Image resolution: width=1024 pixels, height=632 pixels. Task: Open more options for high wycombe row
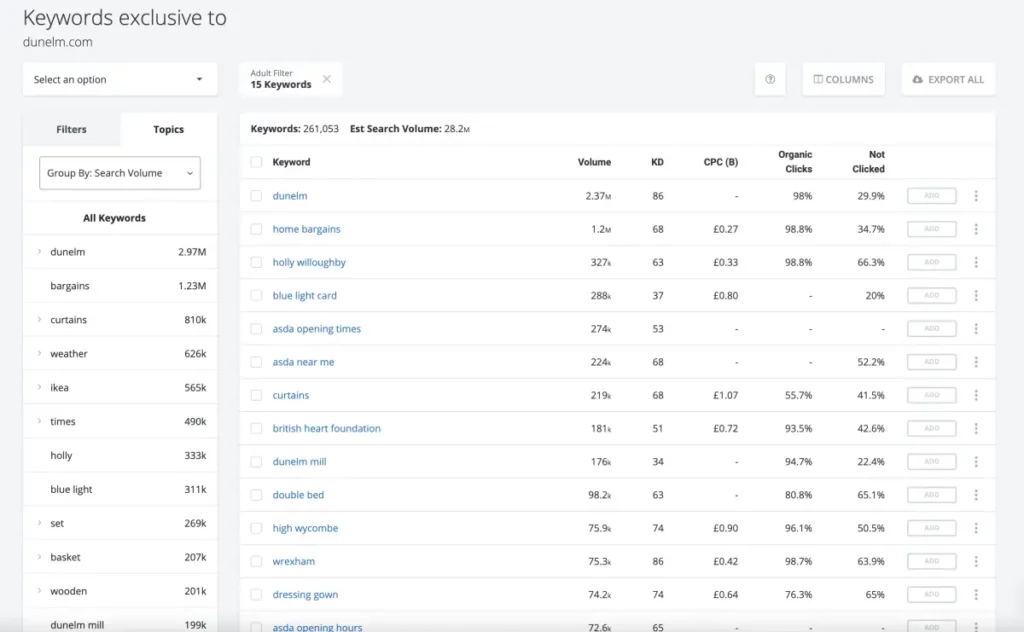click(976, 528)
